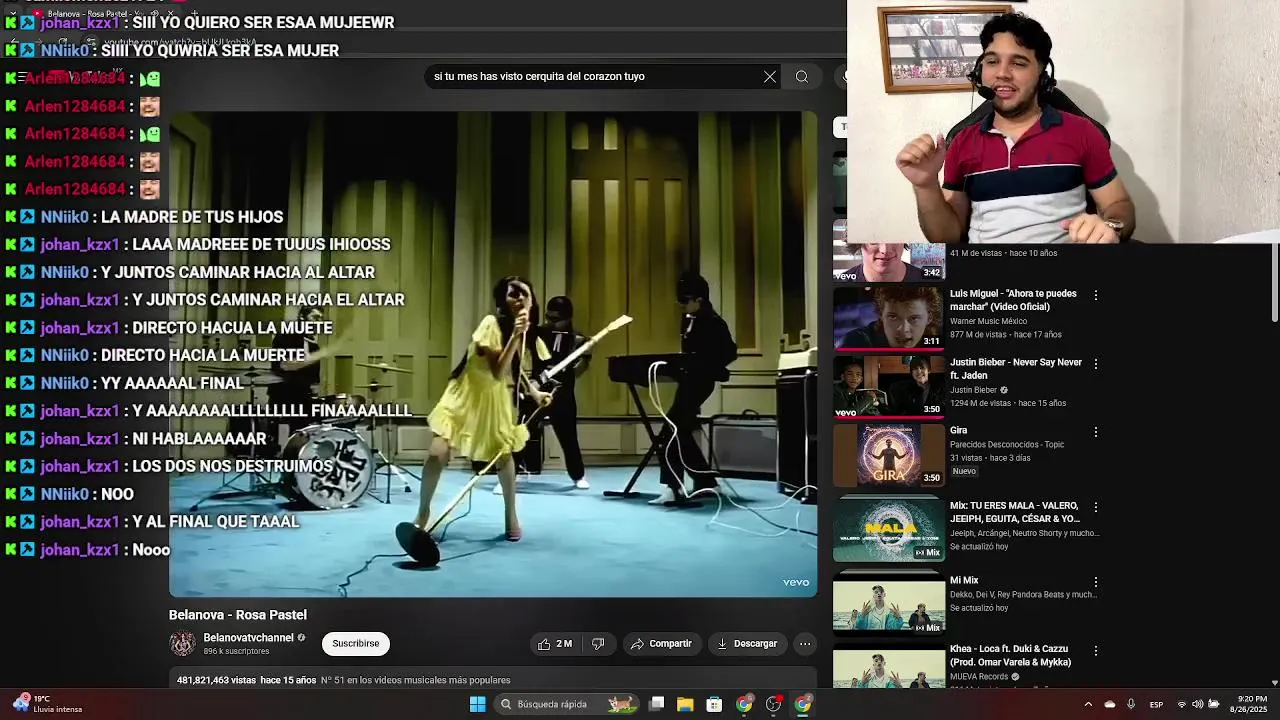The width and height of the screenshot is (1280, 720).
Task: Open the OBS icon on the taskbar
Action: (773, 704)
